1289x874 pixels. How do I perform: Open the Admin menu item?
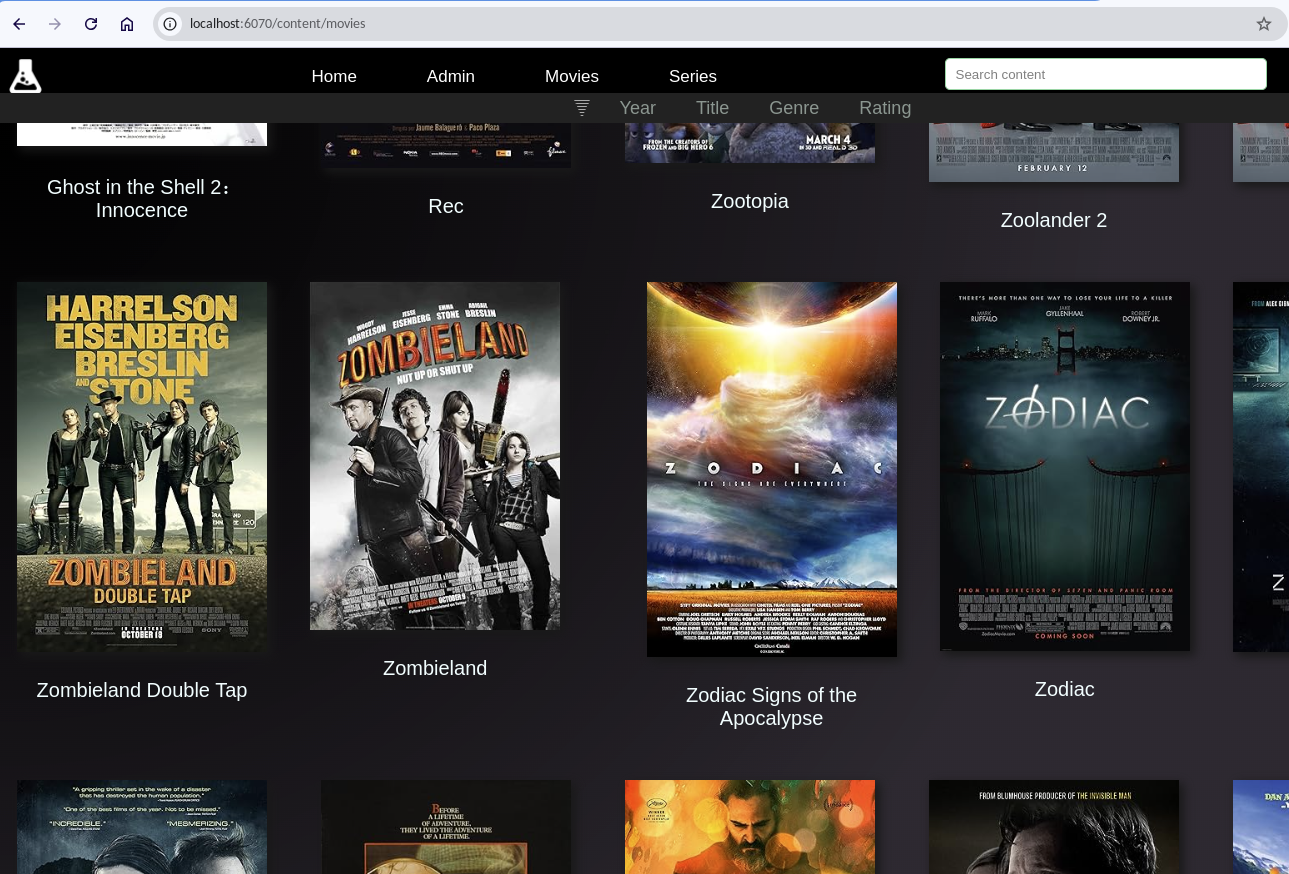pyautogui.click(x=450, y=77)
